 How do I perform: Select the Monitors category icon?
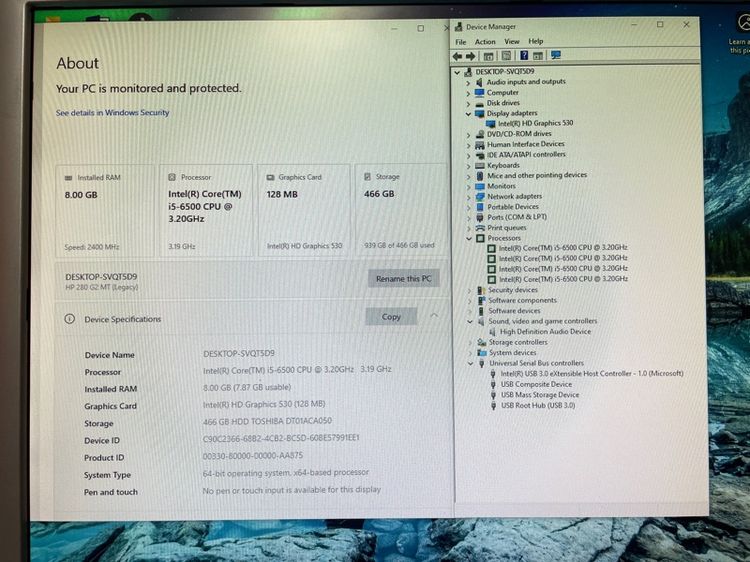(480, 187)
